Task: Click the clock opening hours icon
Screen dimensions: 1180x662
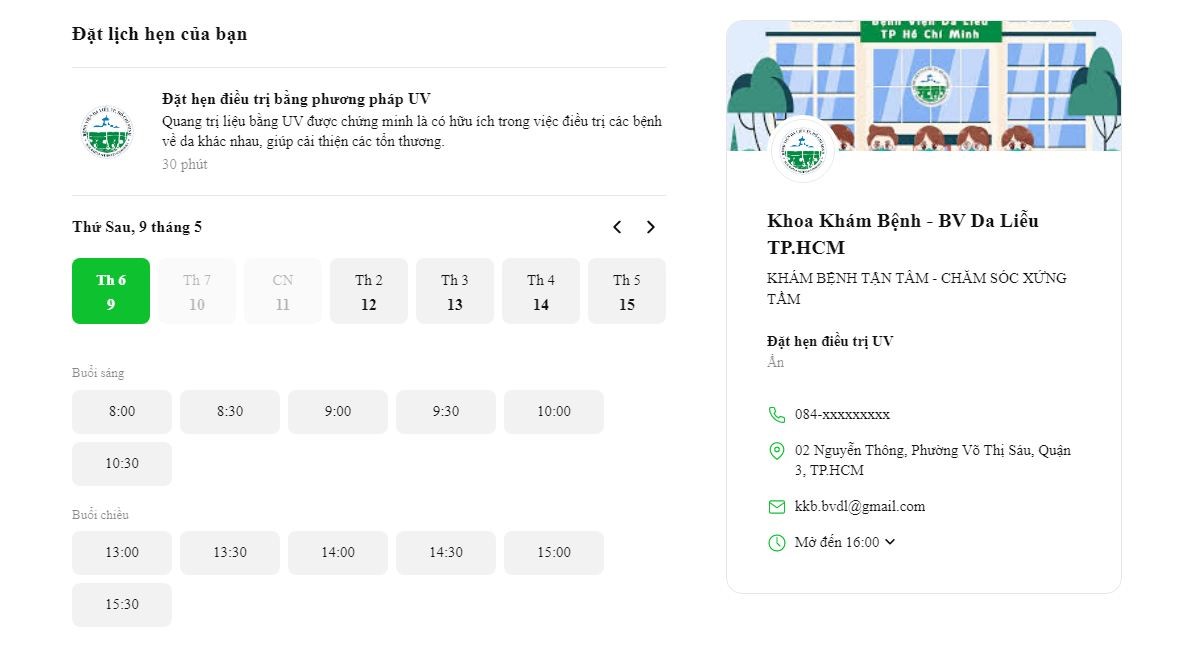Action: [x=776, y=543]
